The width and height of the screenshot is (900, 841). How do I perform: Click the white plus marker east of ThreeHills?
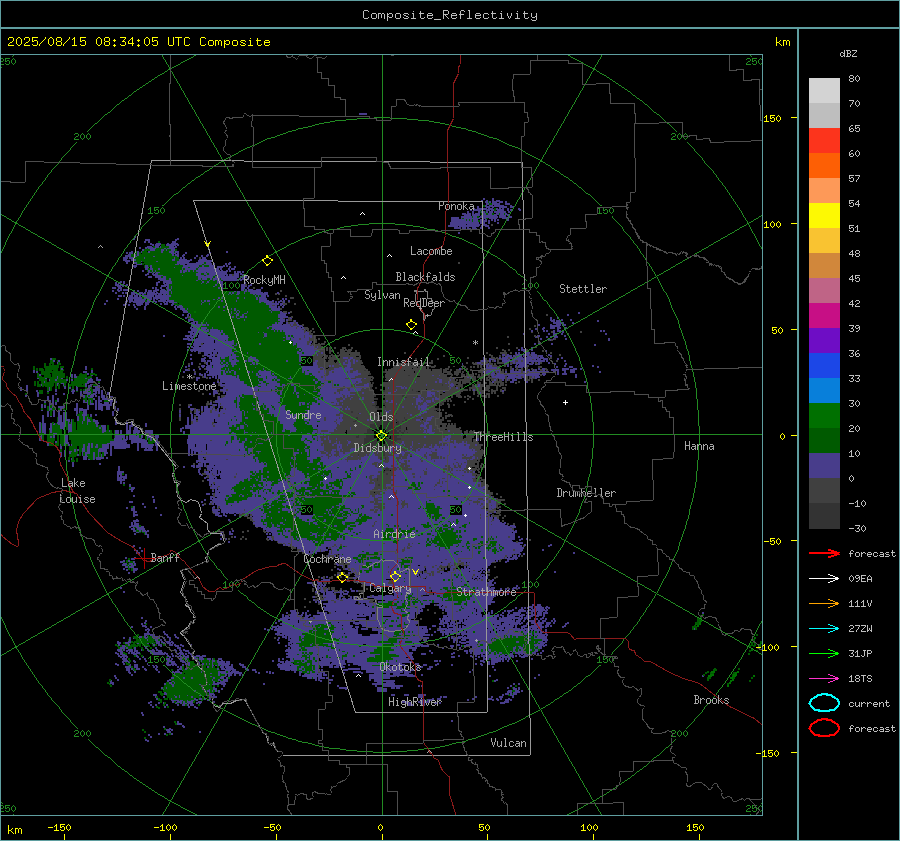click(565, 402)
